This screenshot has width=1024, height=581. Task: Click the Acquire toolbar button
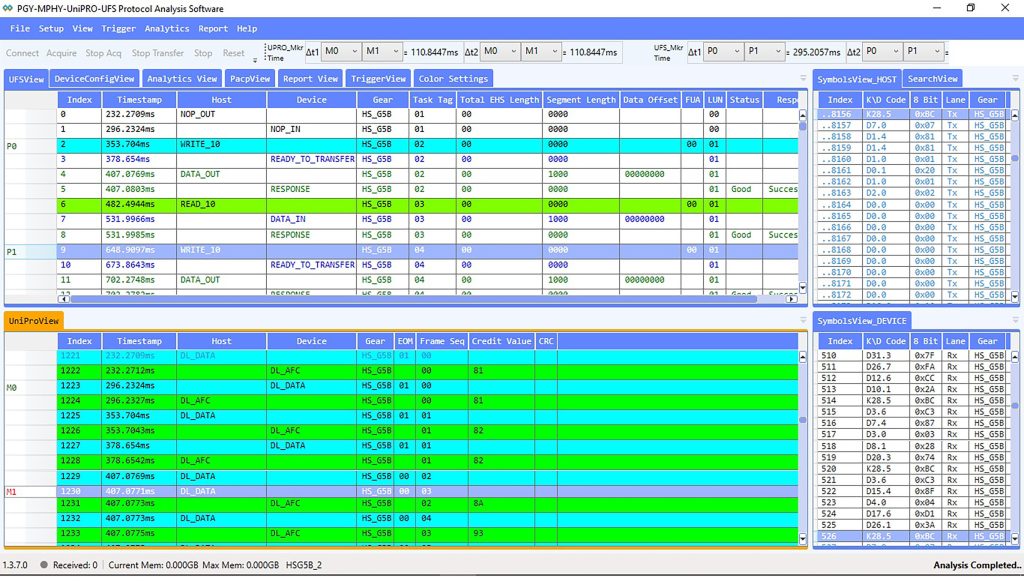point(61,53)
